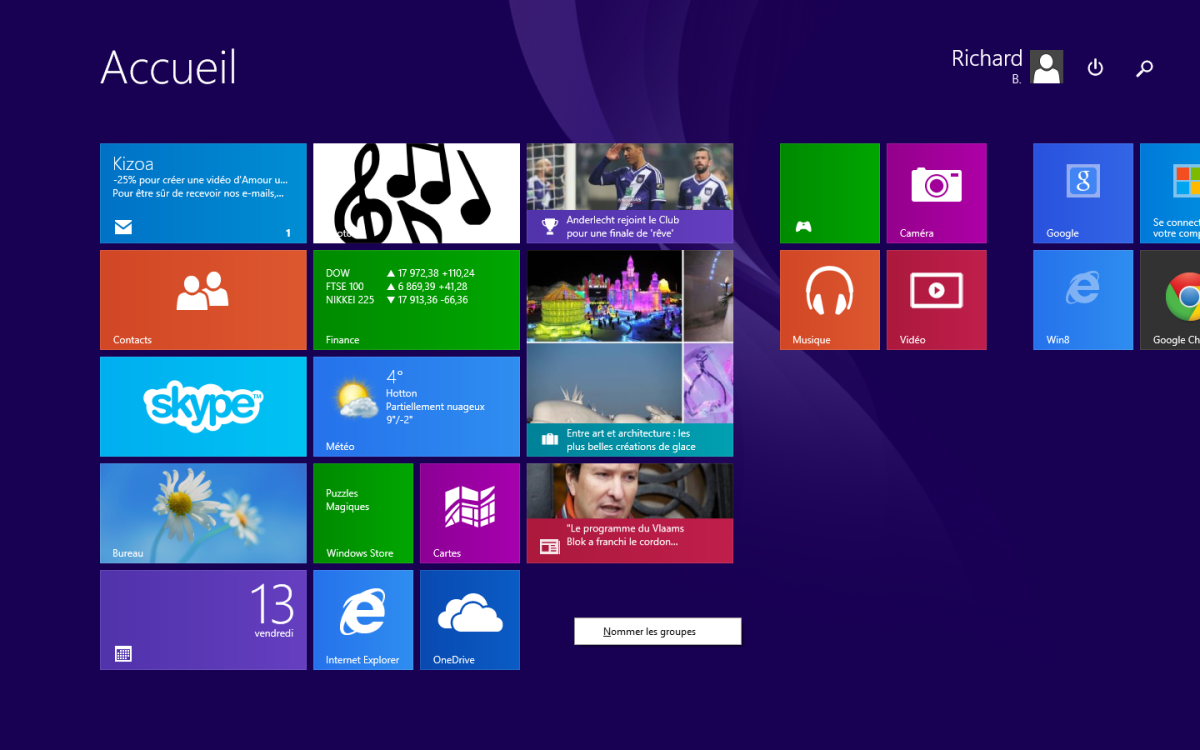Launch the Internet Explorer tile
Viewport: 1200px width, 750px height.
[363, 620]
